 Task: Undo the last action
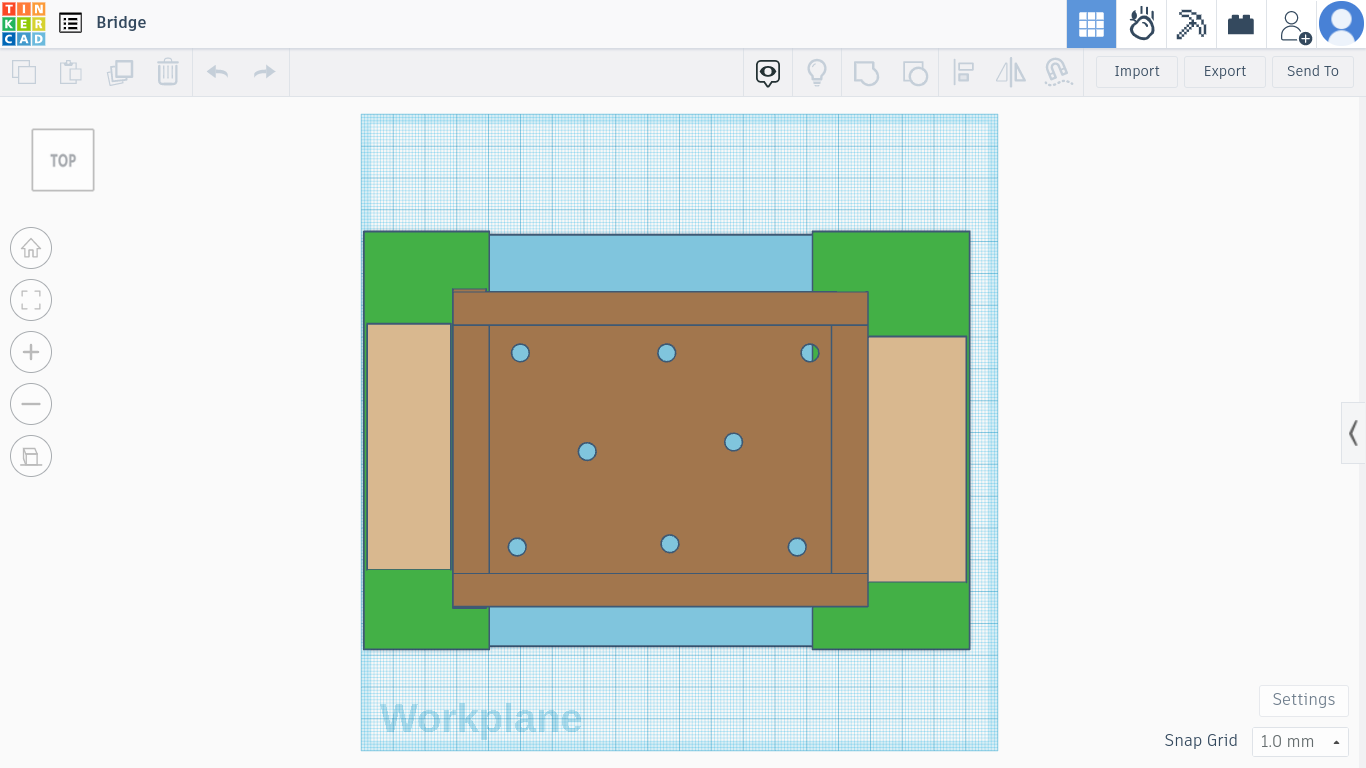(x=217, y=72)
